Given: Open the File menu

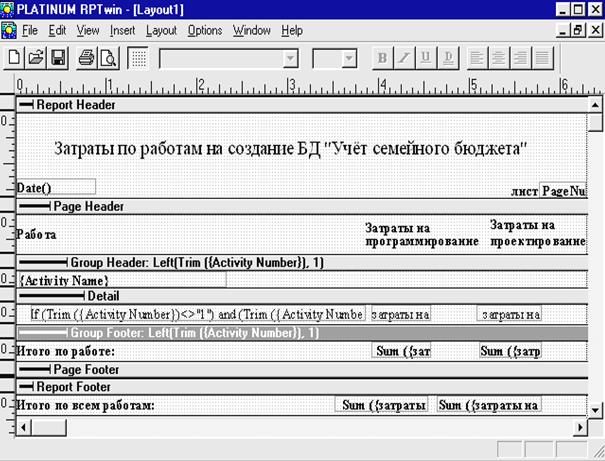Looking at the screenshot, I should point(30,30).
